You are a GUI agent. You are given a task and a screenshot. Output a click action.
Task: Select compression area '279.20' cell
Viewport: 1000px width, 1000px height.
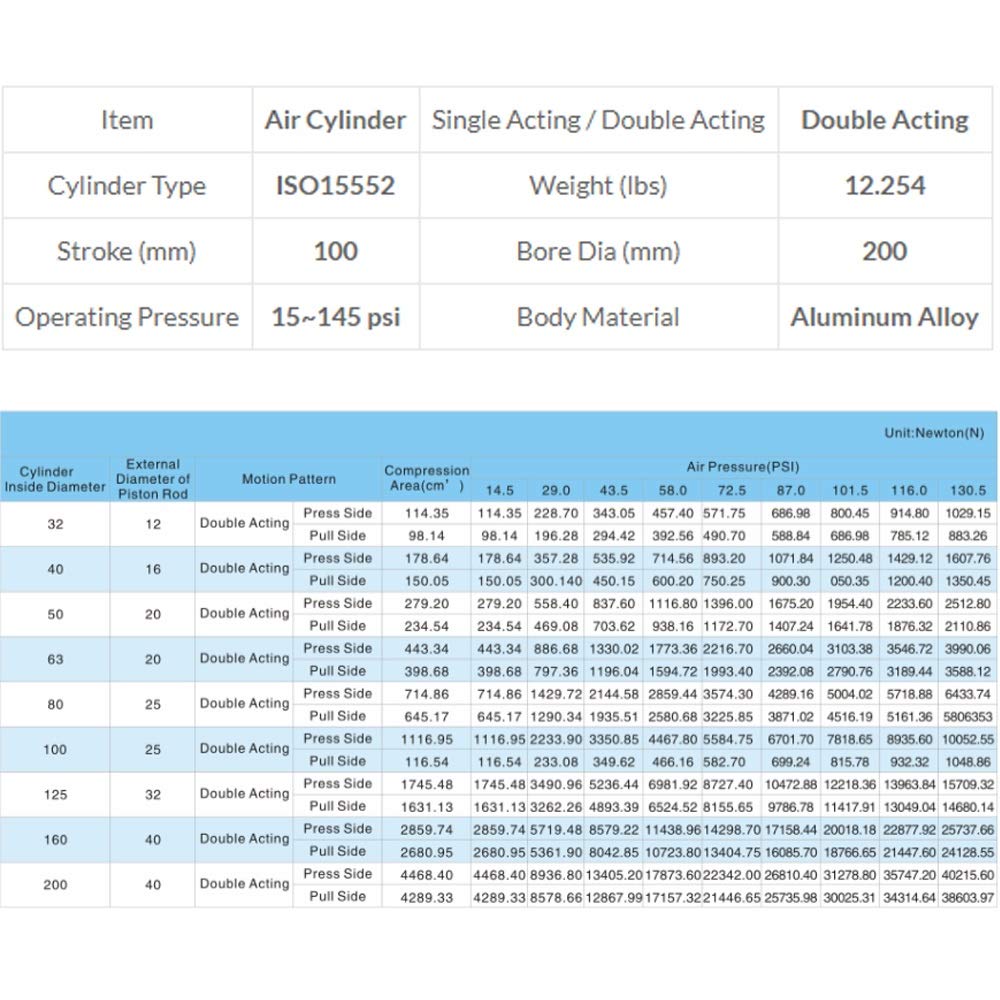pos(427,603)
